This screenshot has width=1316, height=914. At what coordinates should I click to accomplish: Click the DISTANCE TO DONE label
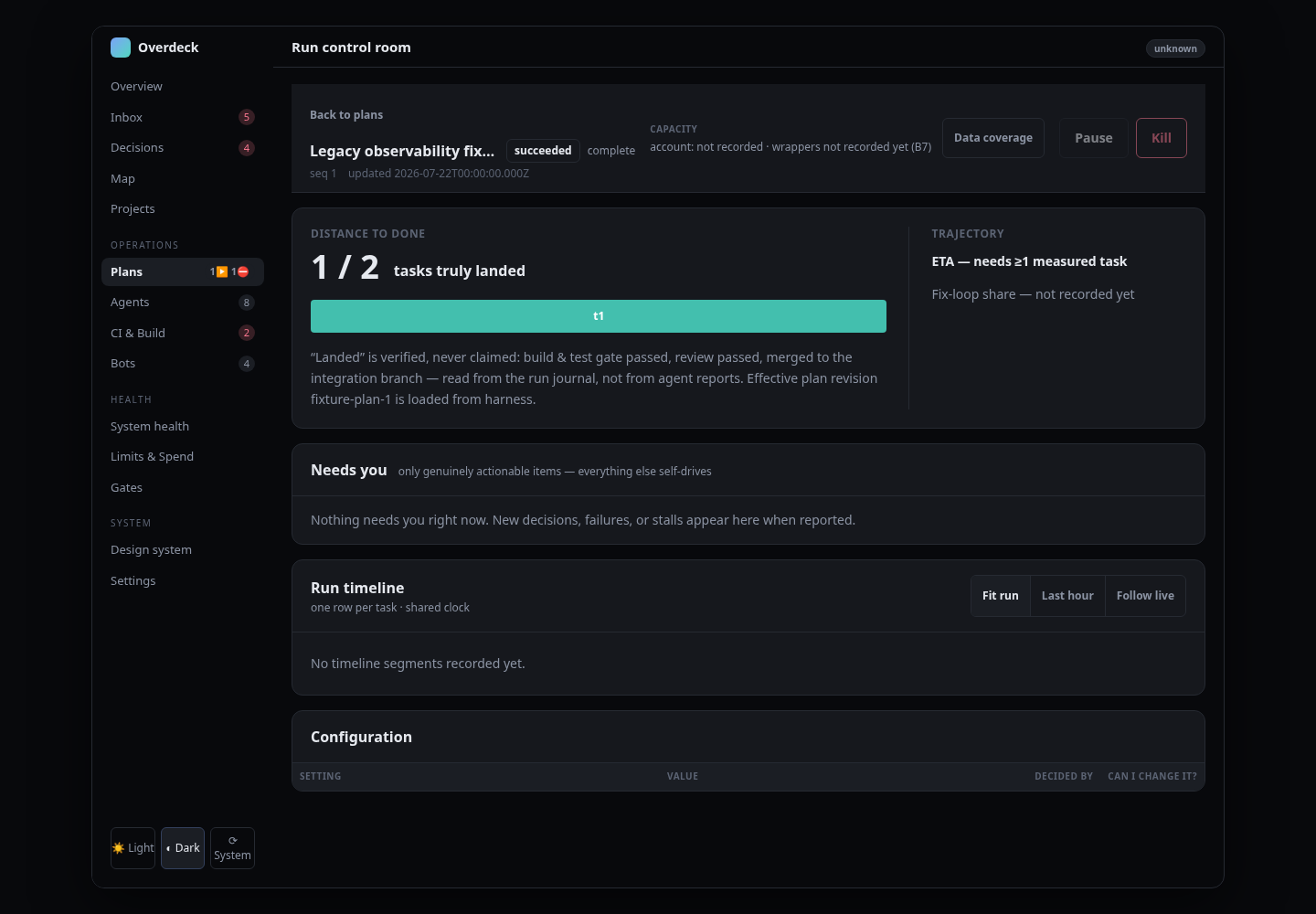[367, 234]
